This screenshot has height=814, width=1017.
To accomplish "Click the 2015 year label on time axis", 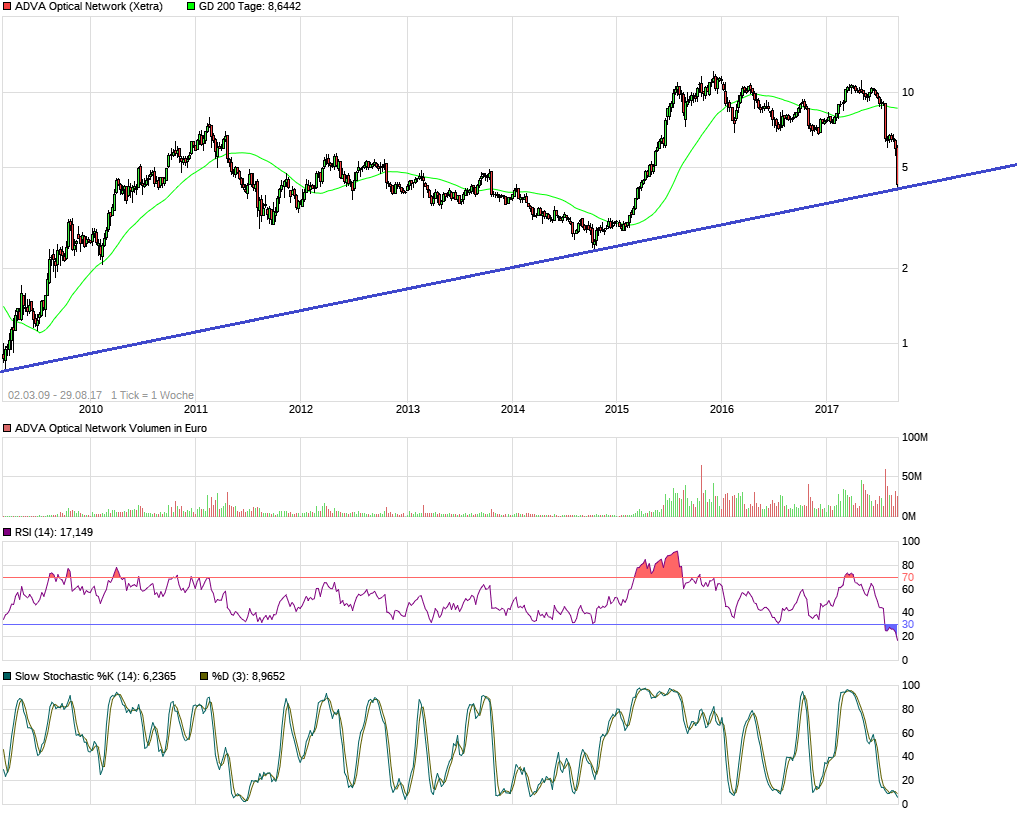I will [x=617, y=409].
